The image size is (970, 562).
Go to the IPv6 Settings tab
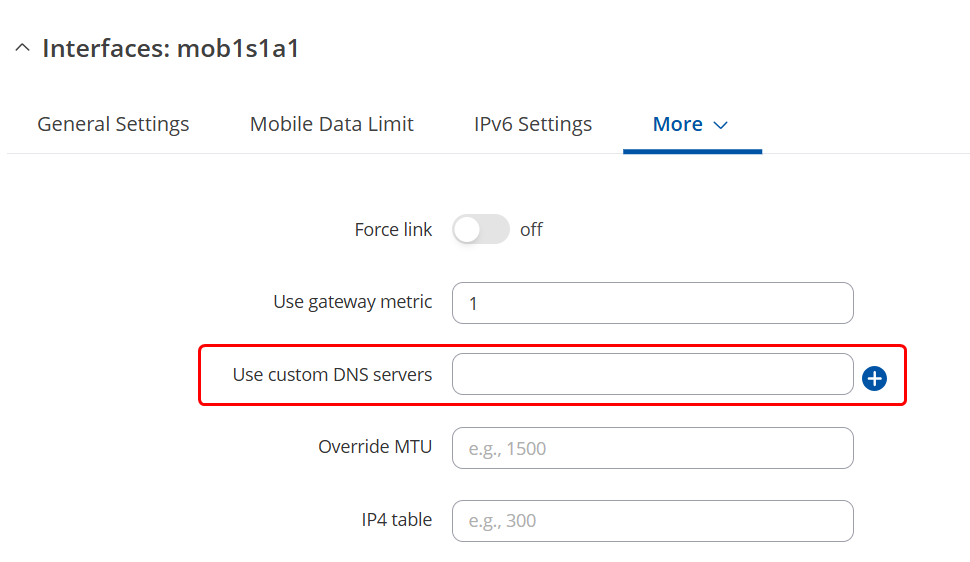pyautogui.click(x=533, y=125)
